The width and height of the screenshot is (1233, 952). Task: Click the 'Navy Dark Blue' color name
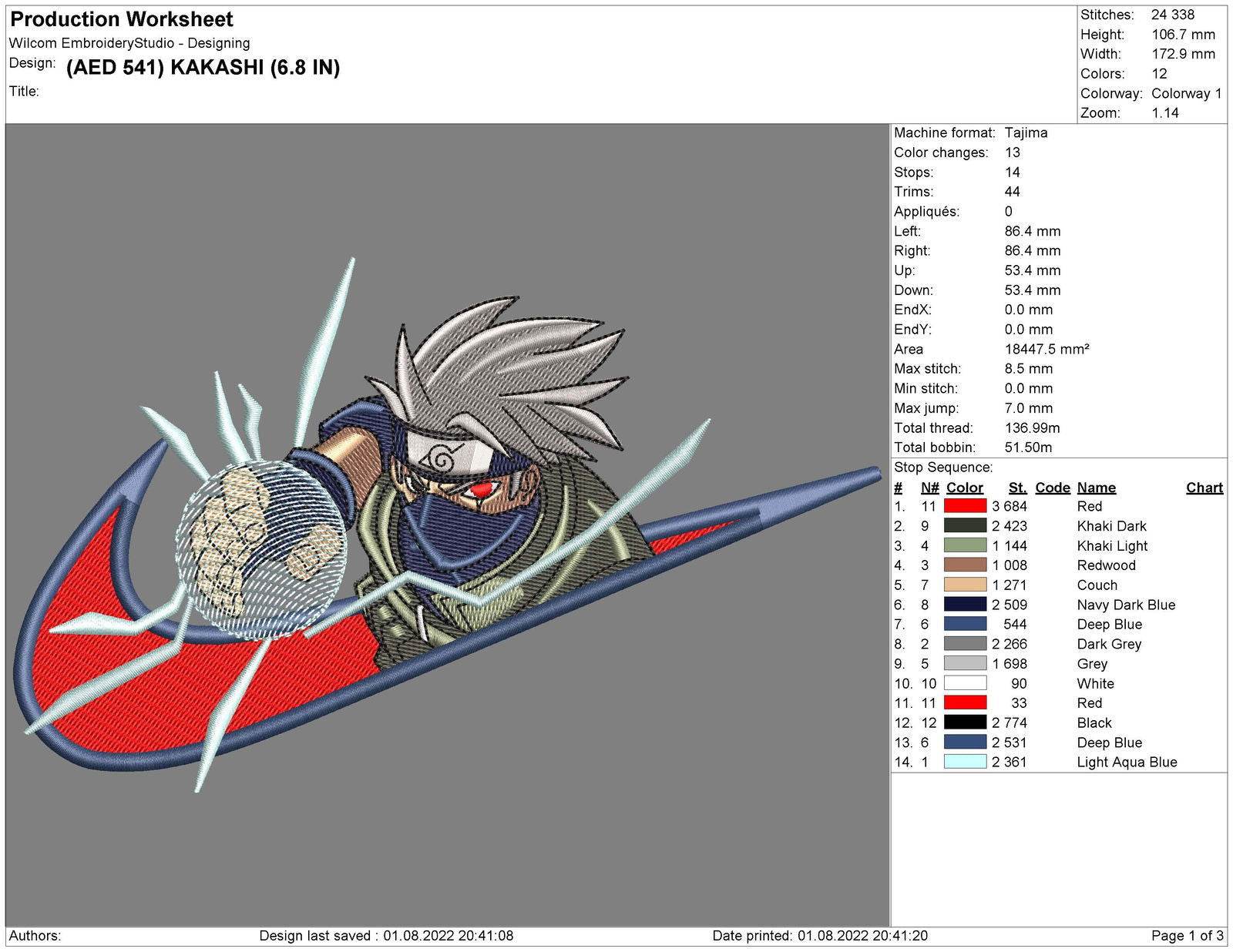[x=1127, y=605]
